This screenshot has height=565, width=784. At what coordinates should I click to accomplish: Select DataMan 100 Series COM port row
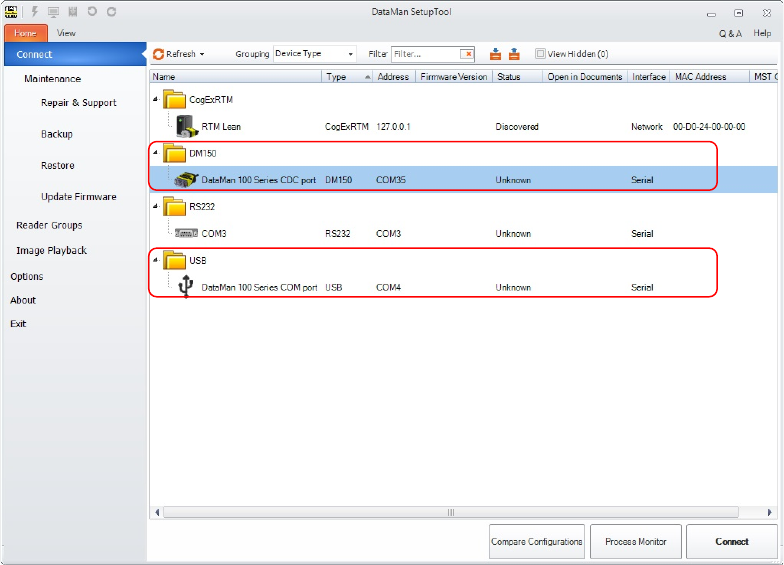coord(463,287)
